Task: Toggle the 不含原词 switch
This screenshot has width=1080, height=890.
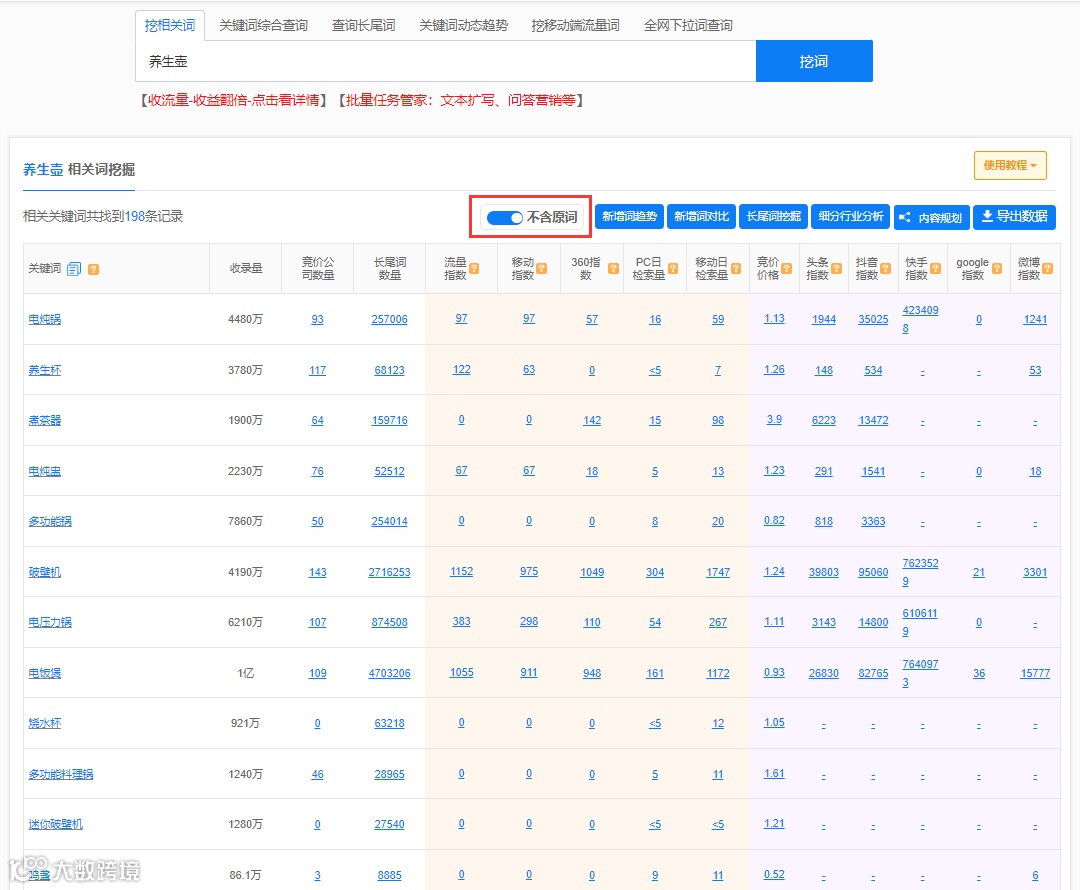Action: pos(504,218)
